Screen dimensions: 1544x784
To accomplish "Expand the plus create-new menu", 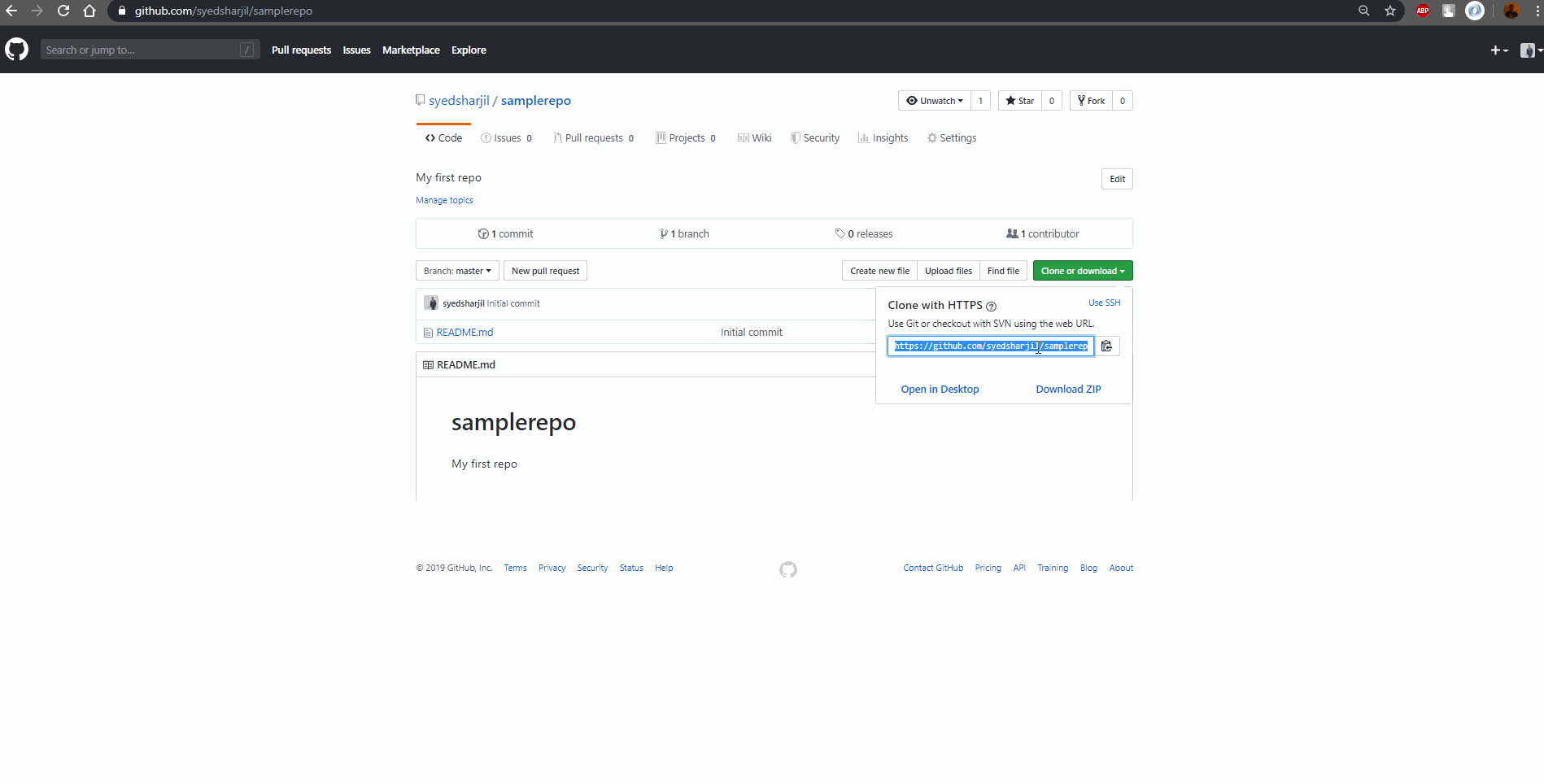I will point(1498,50).
